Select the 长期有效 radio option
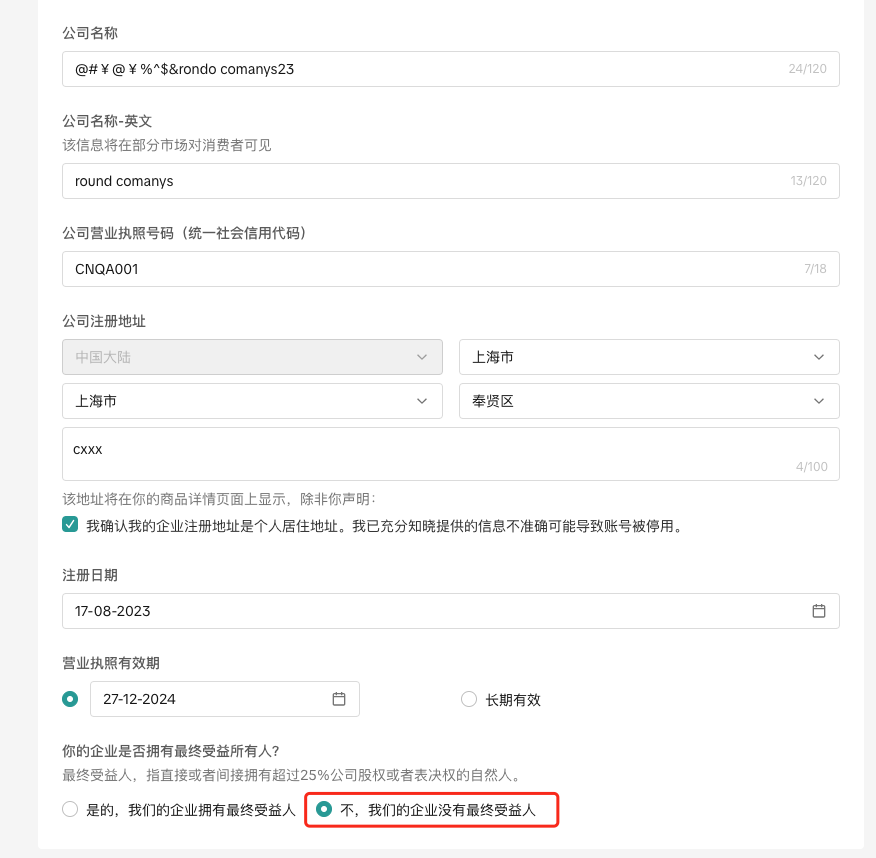 (469, 700)
